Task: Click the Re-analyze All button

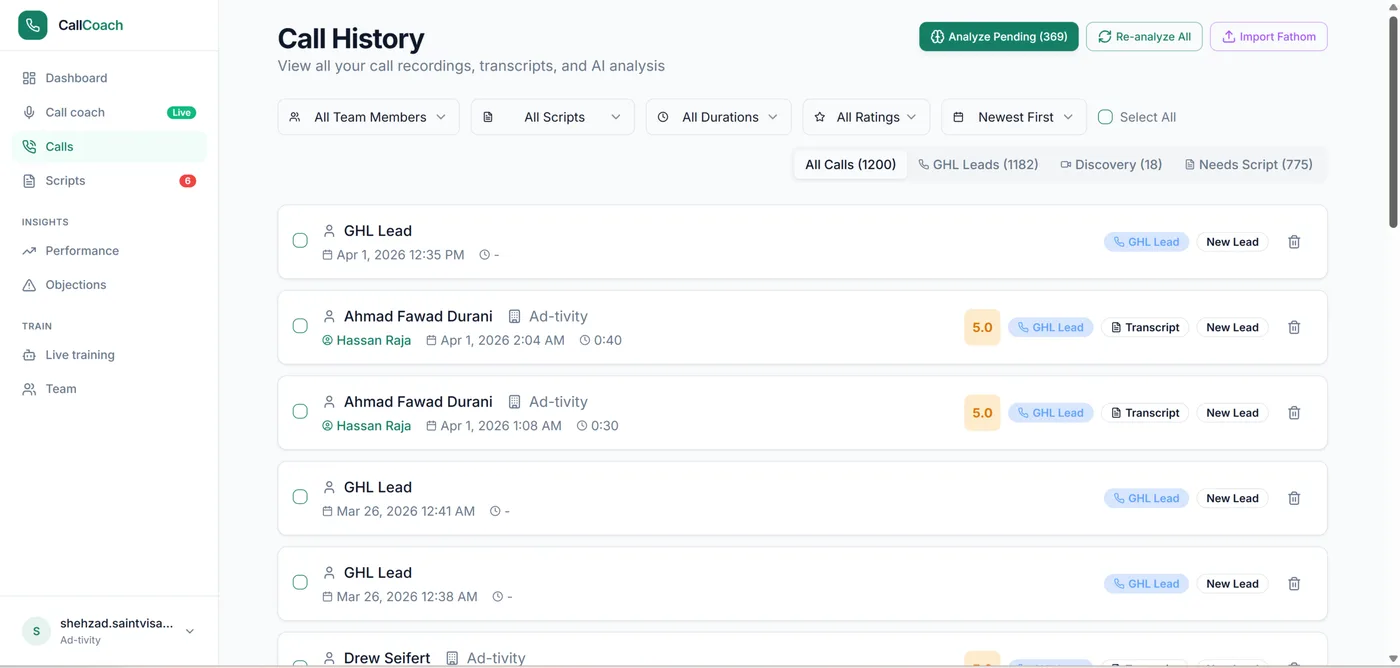Action: (x=1144, y=37)
